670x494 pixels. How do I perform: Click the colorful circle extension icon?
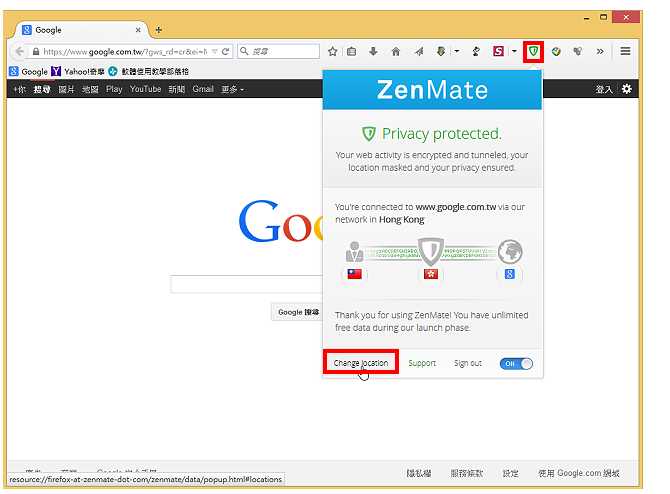tap(556, 52)
